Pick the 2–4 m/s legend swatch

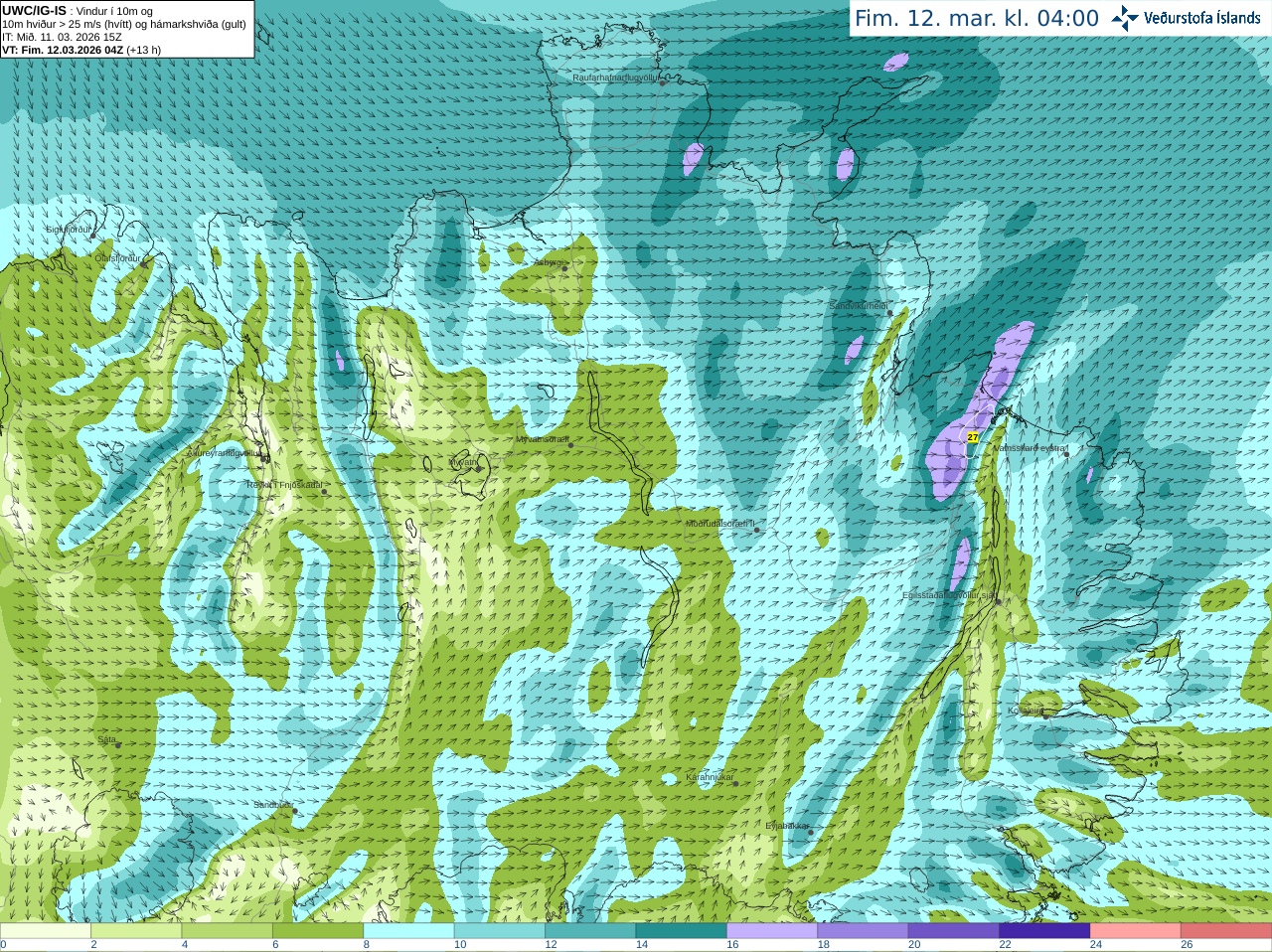pos(136,931)
